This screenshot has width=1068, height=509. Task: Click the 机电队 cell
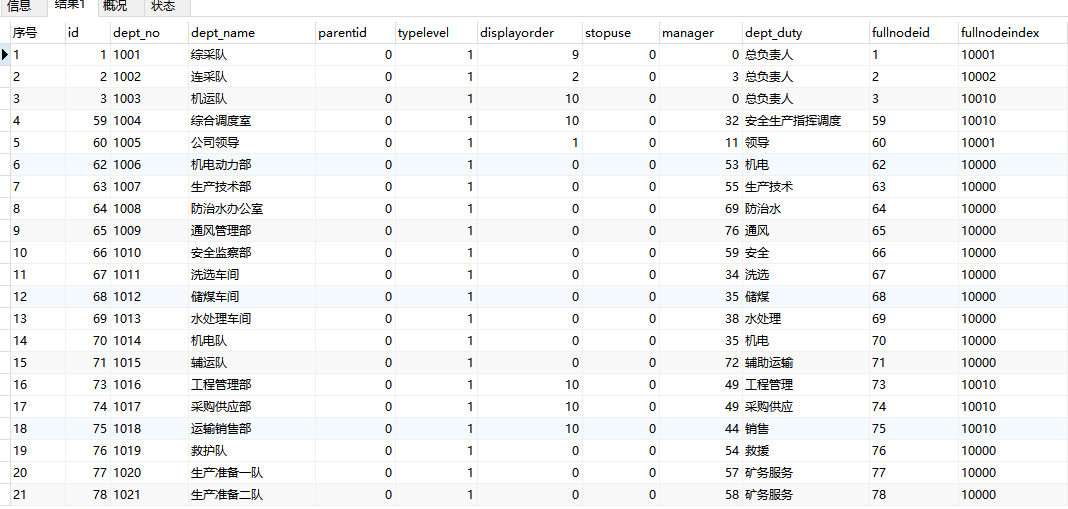coord(252,341)
